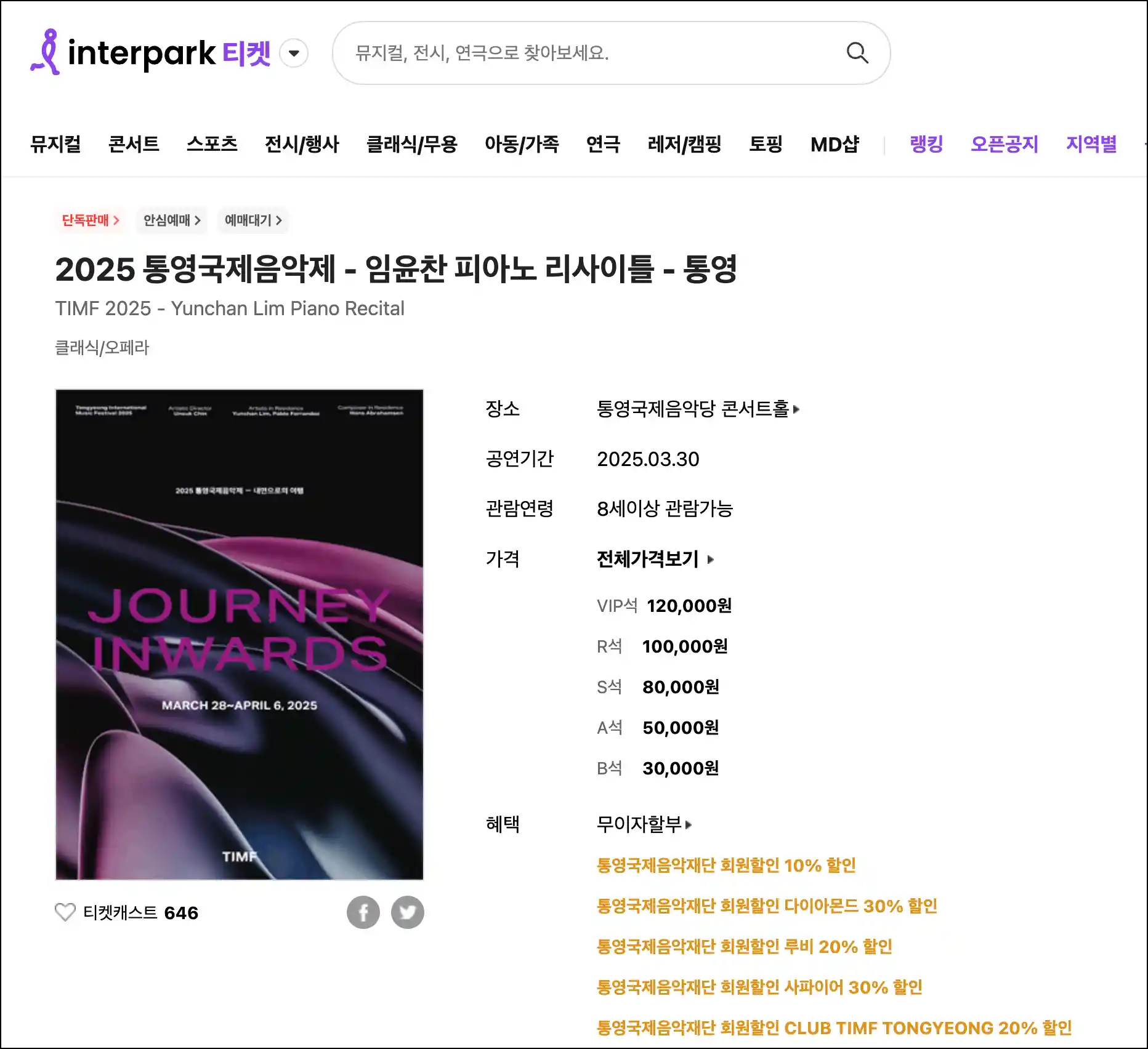
Task: Click the 예매대기 badge
Action: click(x=253, y=220)
